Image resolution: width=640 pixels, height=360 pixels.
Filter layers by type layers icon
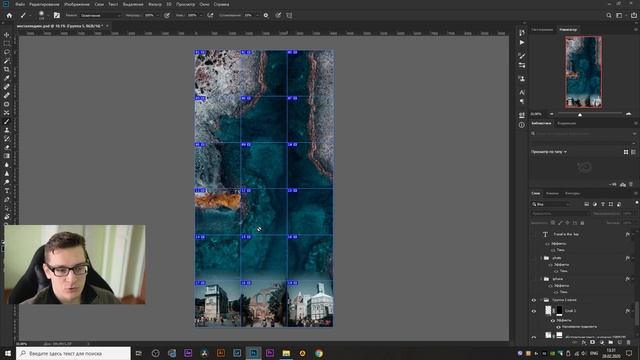coord(603,204)
